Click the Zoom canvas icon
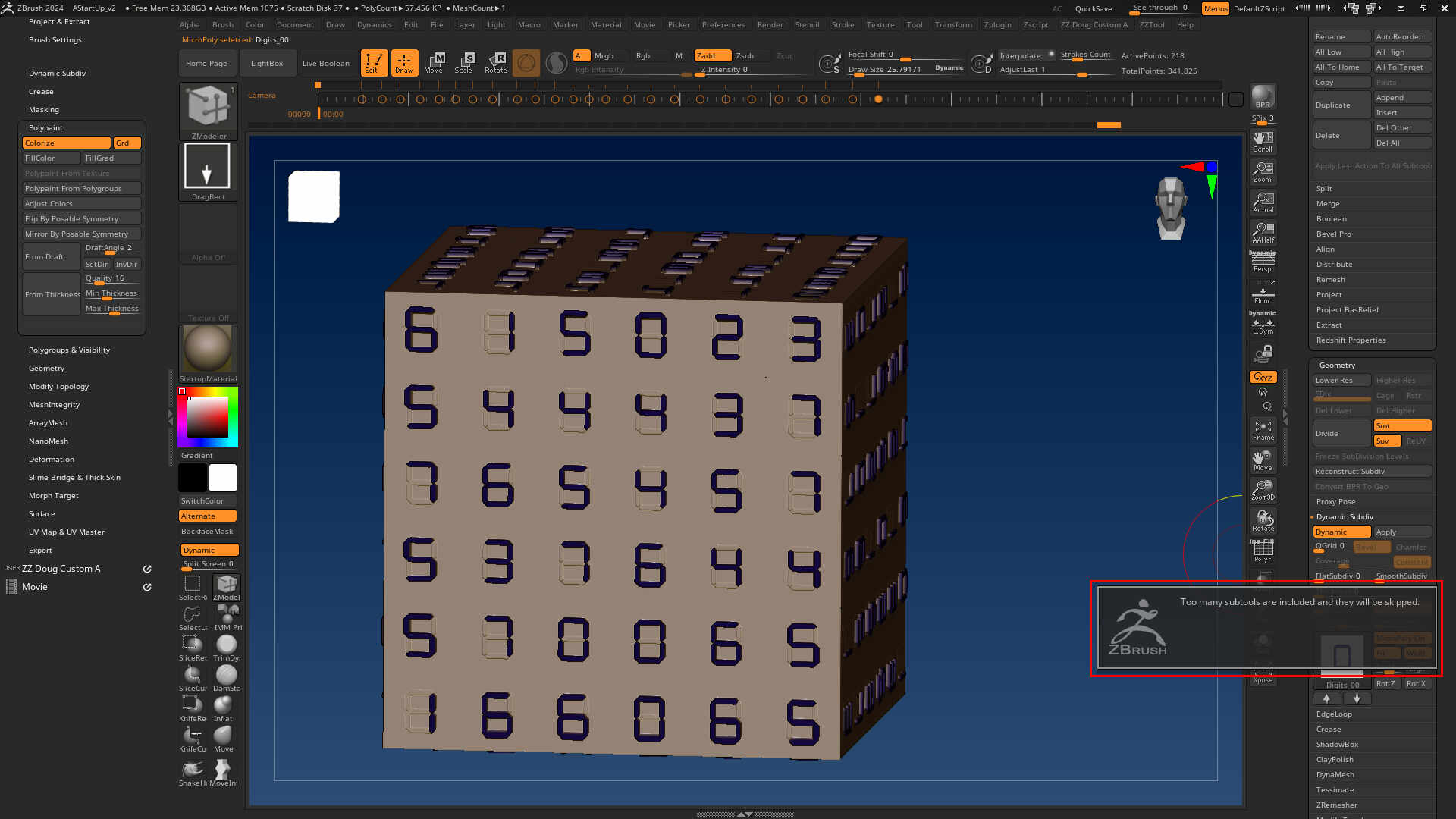The width and height of the screenshot is (1456, 819). (x=1263, y=172)
